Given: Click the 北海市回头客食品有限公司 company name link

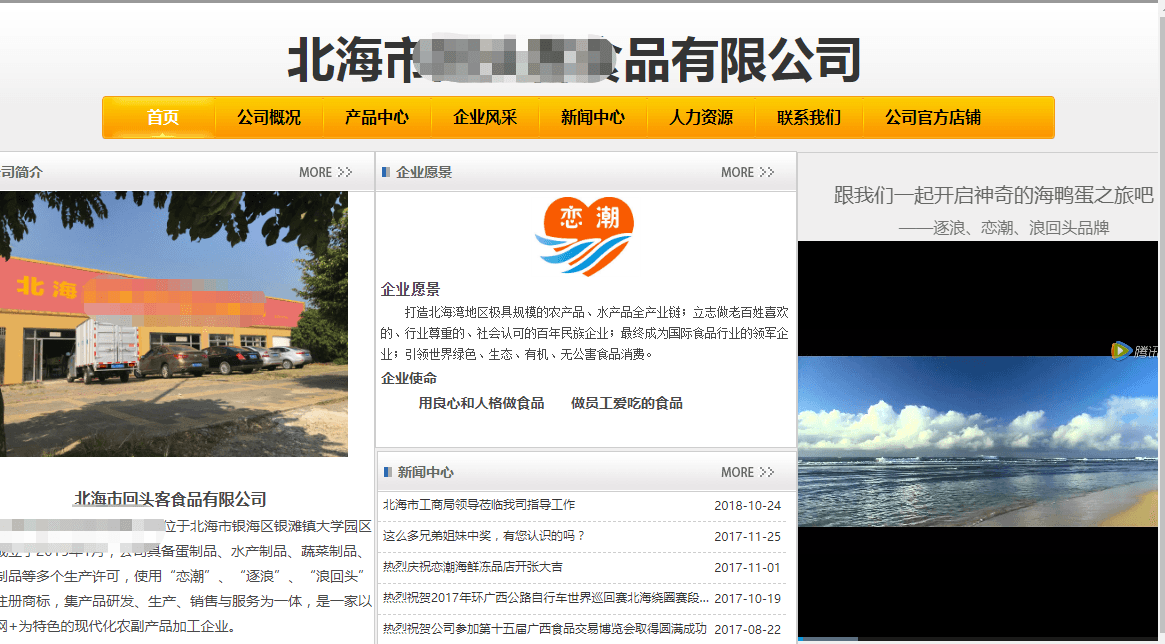Looking at the screenshot, I should point(170,499).
